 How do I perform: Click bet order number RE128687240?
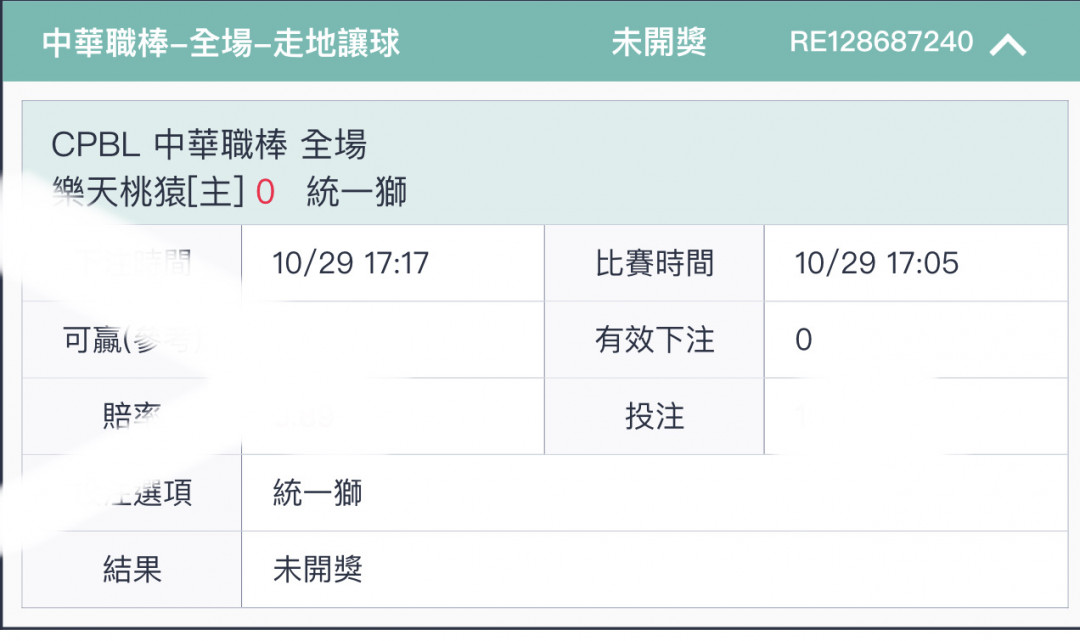(x=881, y=42)
